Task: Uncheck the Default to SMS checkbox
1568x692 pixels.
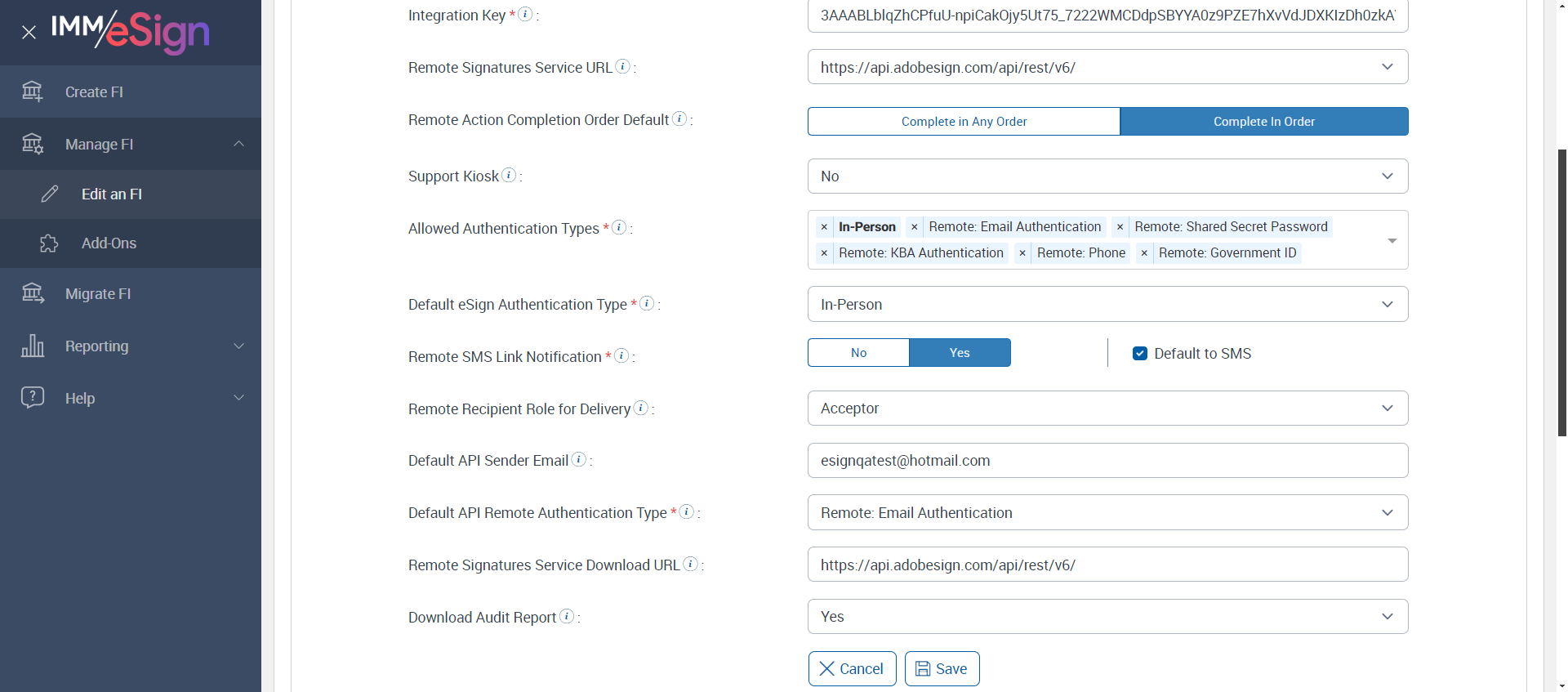Action: click(x=1140, y=354)
